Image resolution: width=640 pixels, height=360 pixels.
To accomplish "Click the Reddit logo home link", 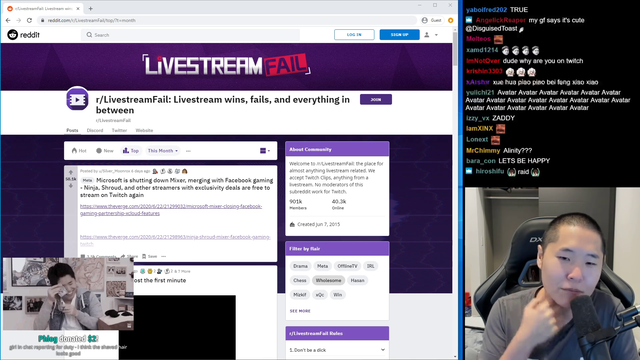I will point(23,35).
